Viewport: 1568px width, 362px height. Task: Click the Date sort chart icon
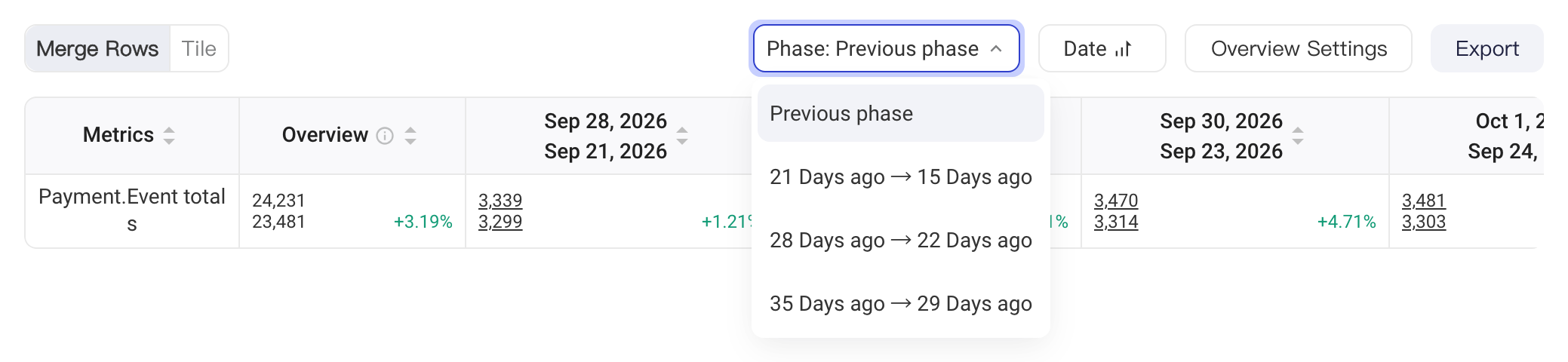[x=1123, y=49]
